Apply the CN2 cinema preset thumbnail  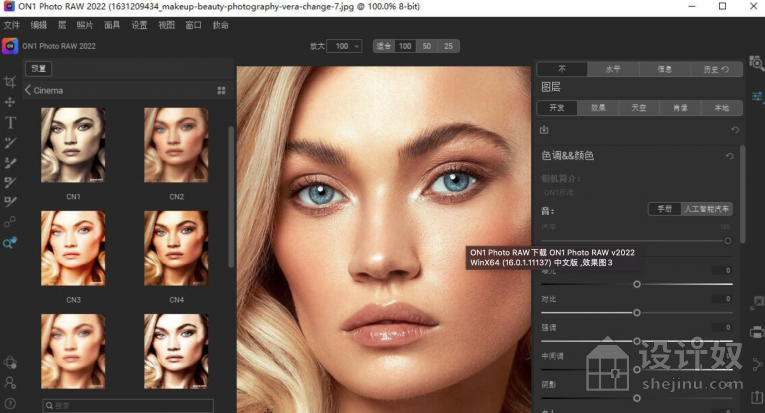(176, 145)
